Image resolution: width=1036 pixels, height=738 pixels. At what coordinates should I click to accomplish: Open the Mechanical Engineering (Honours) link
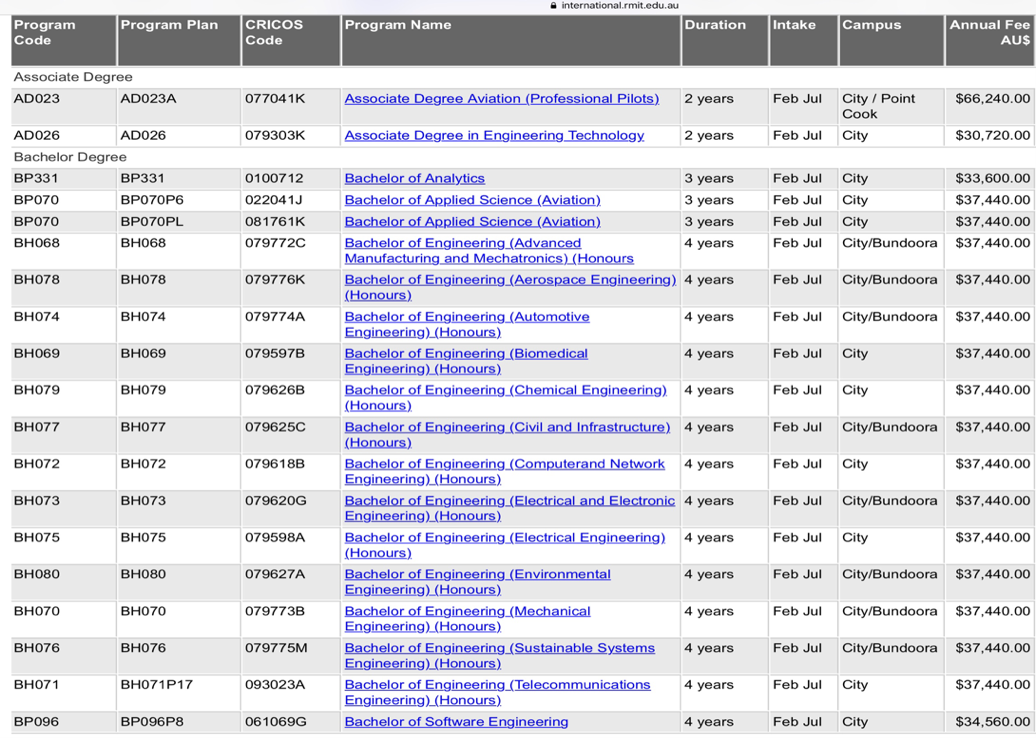coord(467,612)
